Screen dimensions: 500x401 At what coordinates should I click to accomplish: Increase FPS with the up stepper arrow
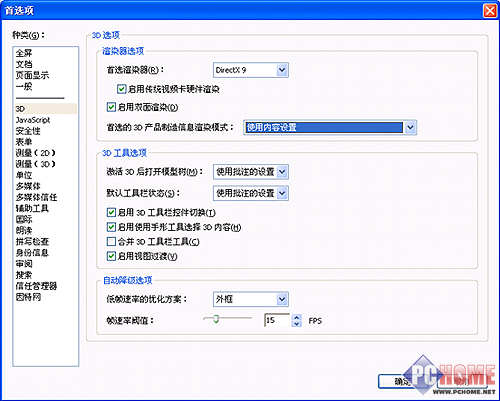[x=296, y=317]
